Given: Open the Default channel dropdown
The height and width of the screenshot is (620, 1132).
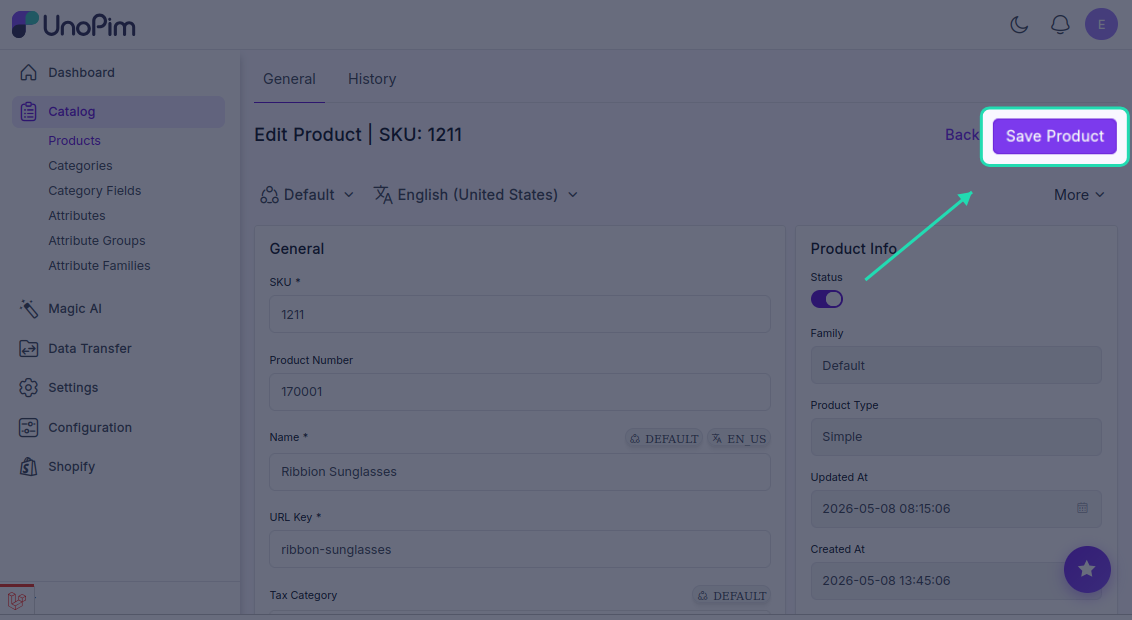Looking at the screenshot, I should point(307,195).
